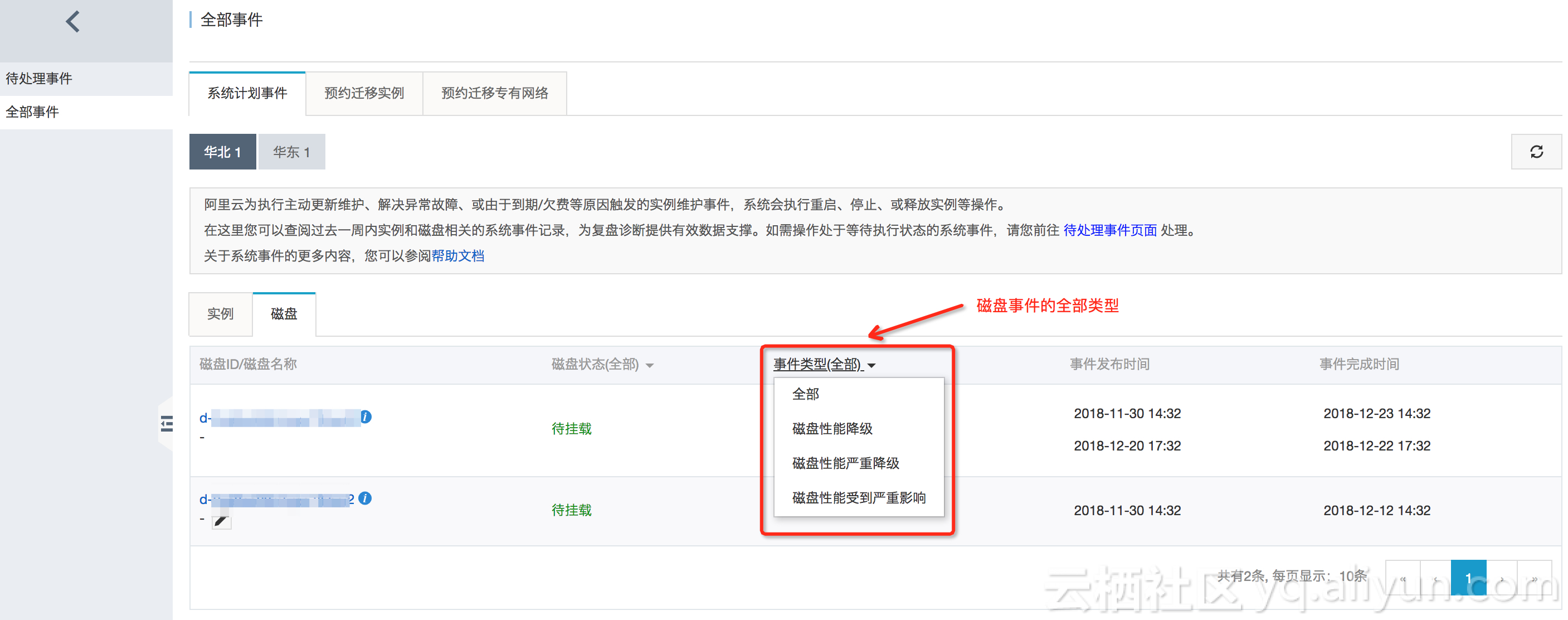Select the 华北 1 region
1568x620 pixels.
(x=222, y=152)
